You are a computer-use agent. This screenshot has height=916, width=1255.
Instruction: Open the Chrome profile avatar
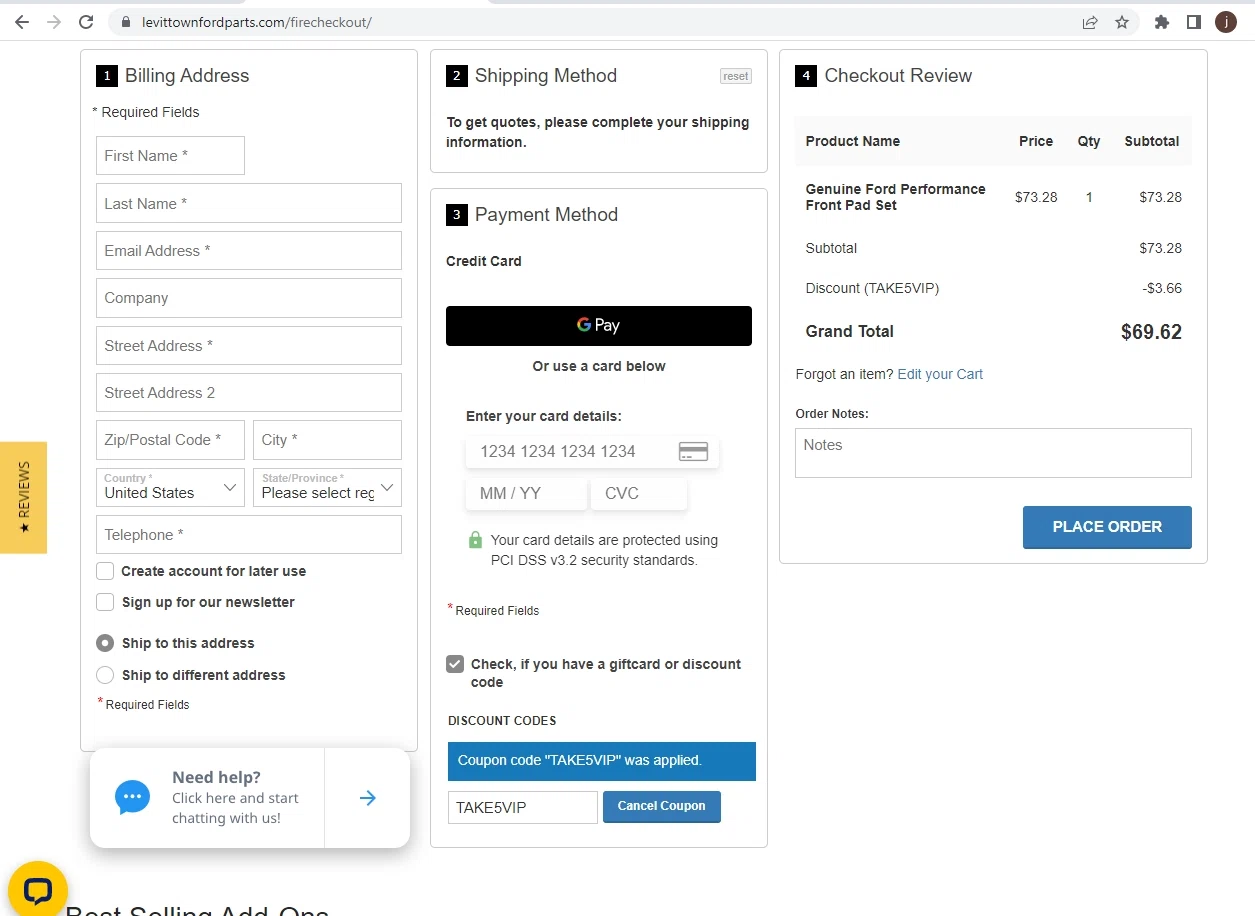click(1226, 22)
